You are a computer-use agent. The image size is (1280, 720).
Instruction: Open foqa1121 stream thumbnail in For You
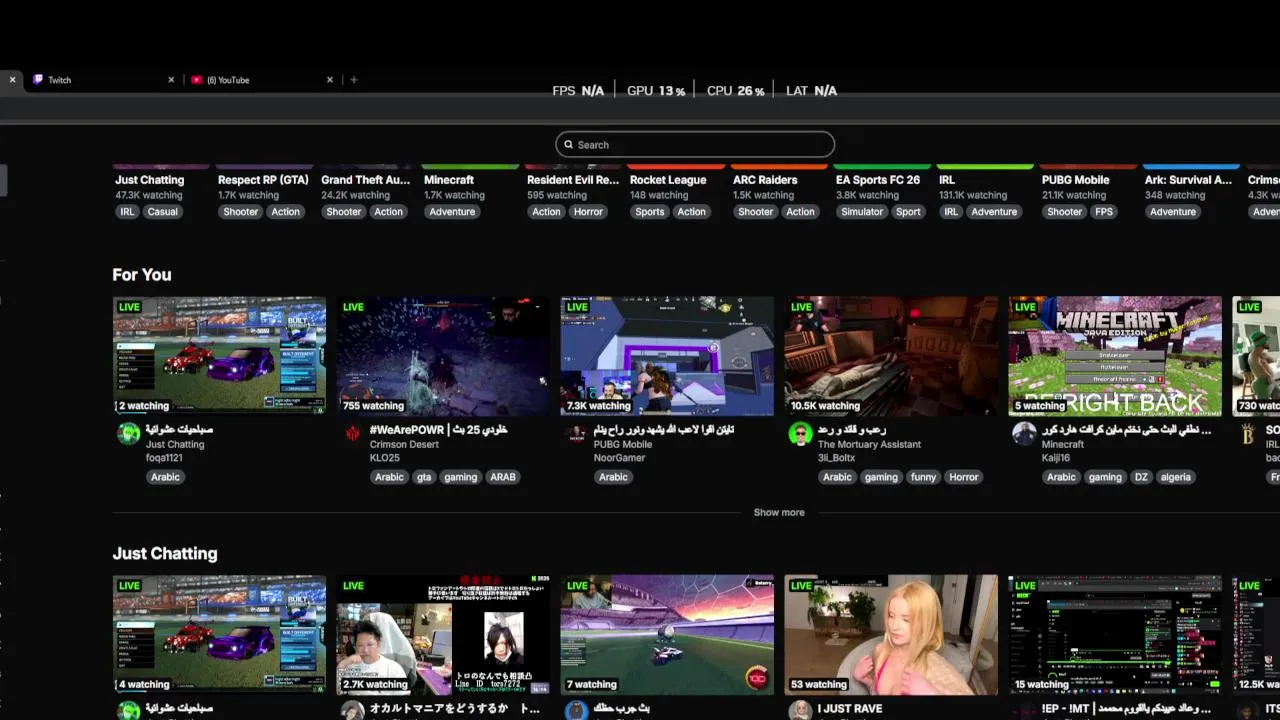click(x=219, y=355)
